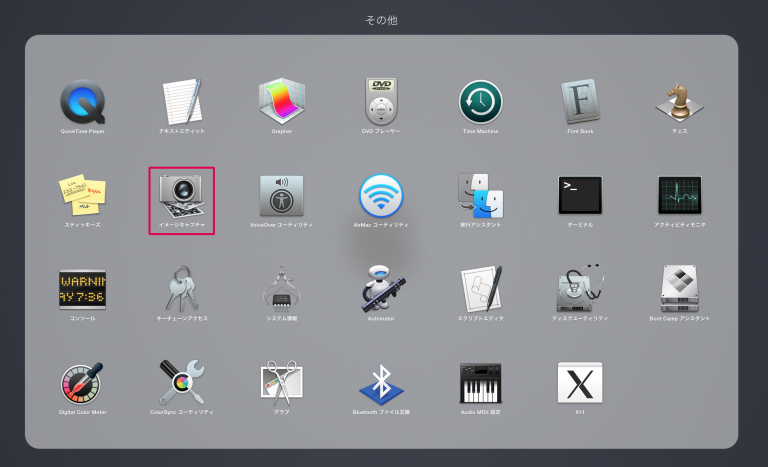Launch the テキストエディット app
768x467 pixels.
click(182, 102)
